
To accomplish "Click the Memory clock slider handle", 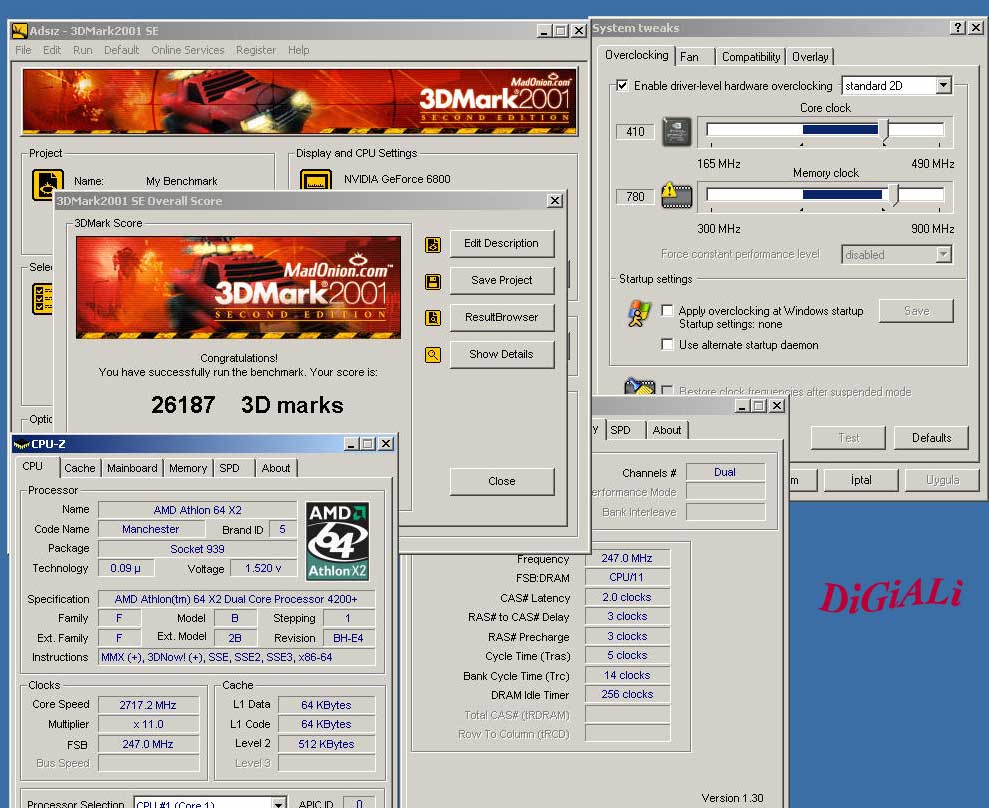I will point(894,194).
